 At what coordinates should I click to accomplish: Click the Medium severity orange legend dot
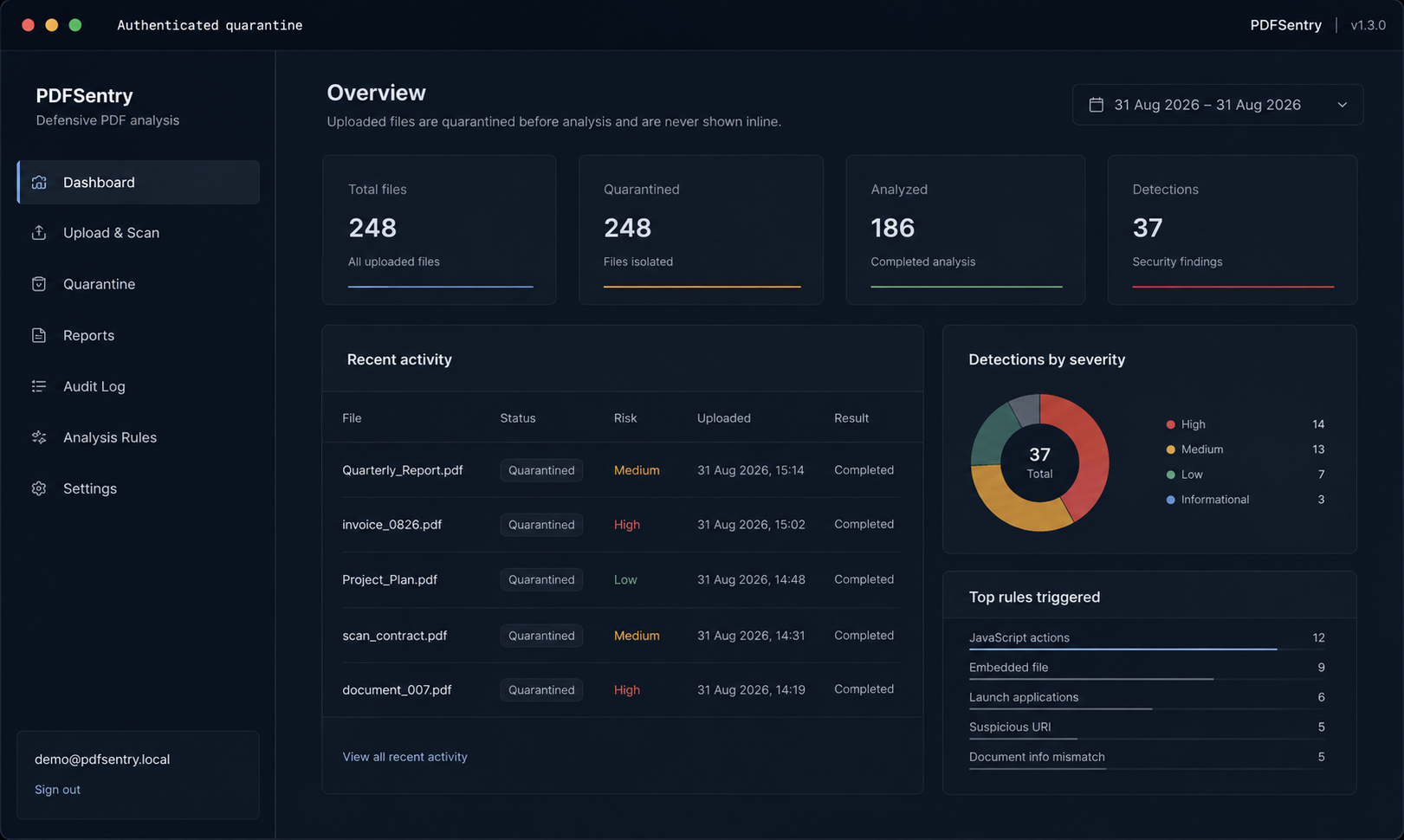click(x=1171, y=449)
